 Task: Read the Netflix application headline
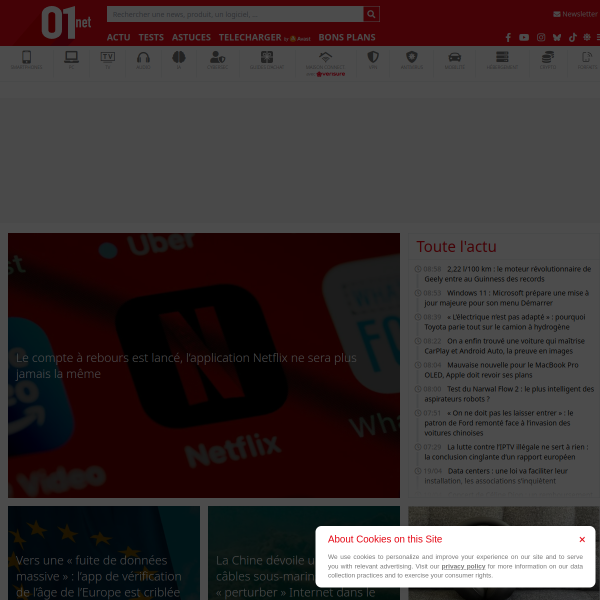click(x=186, y=365)
